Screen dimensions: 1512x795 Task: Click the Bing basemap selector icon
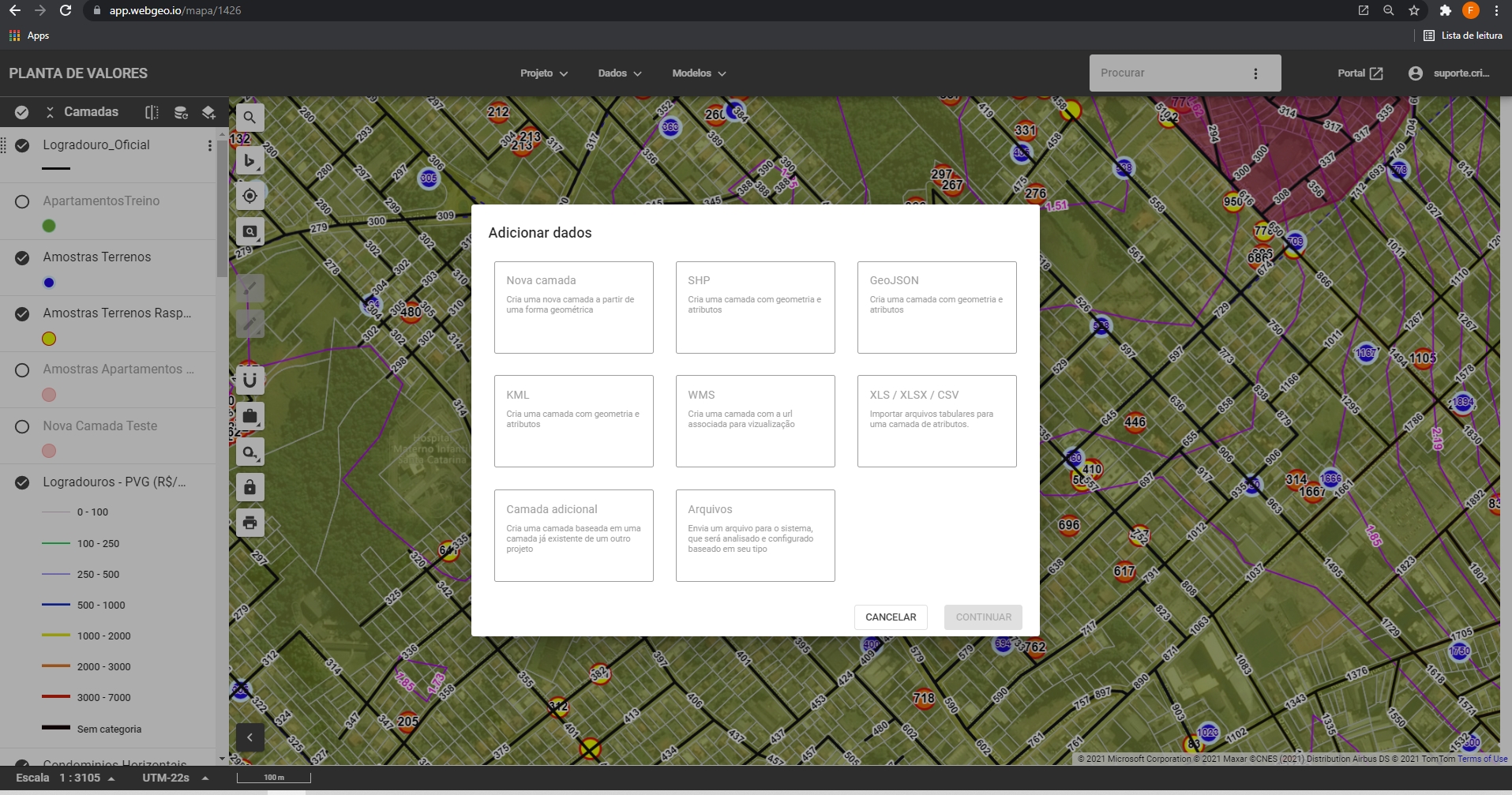point(249,160)
